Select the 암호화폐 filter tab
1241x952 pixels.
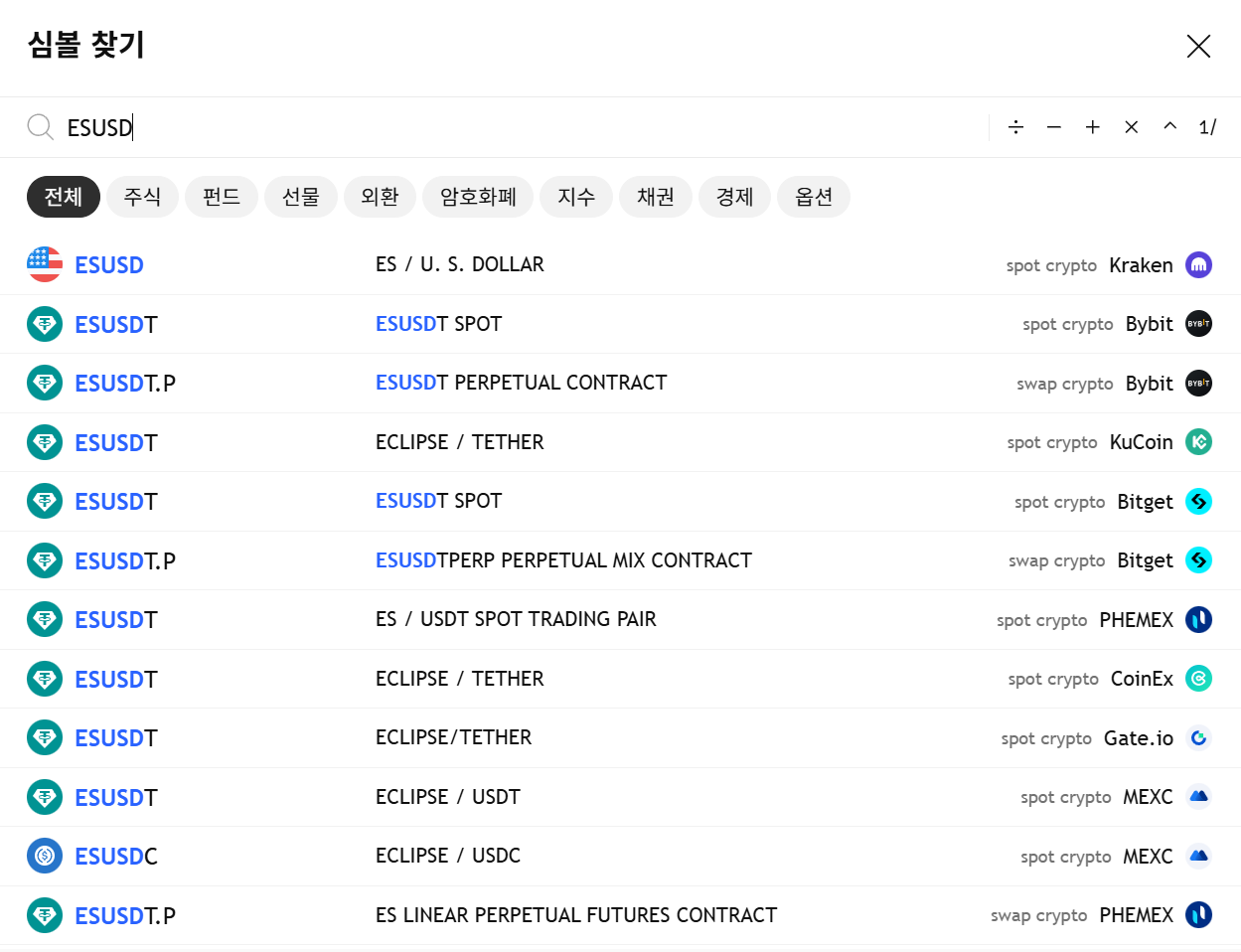(478, 197)
